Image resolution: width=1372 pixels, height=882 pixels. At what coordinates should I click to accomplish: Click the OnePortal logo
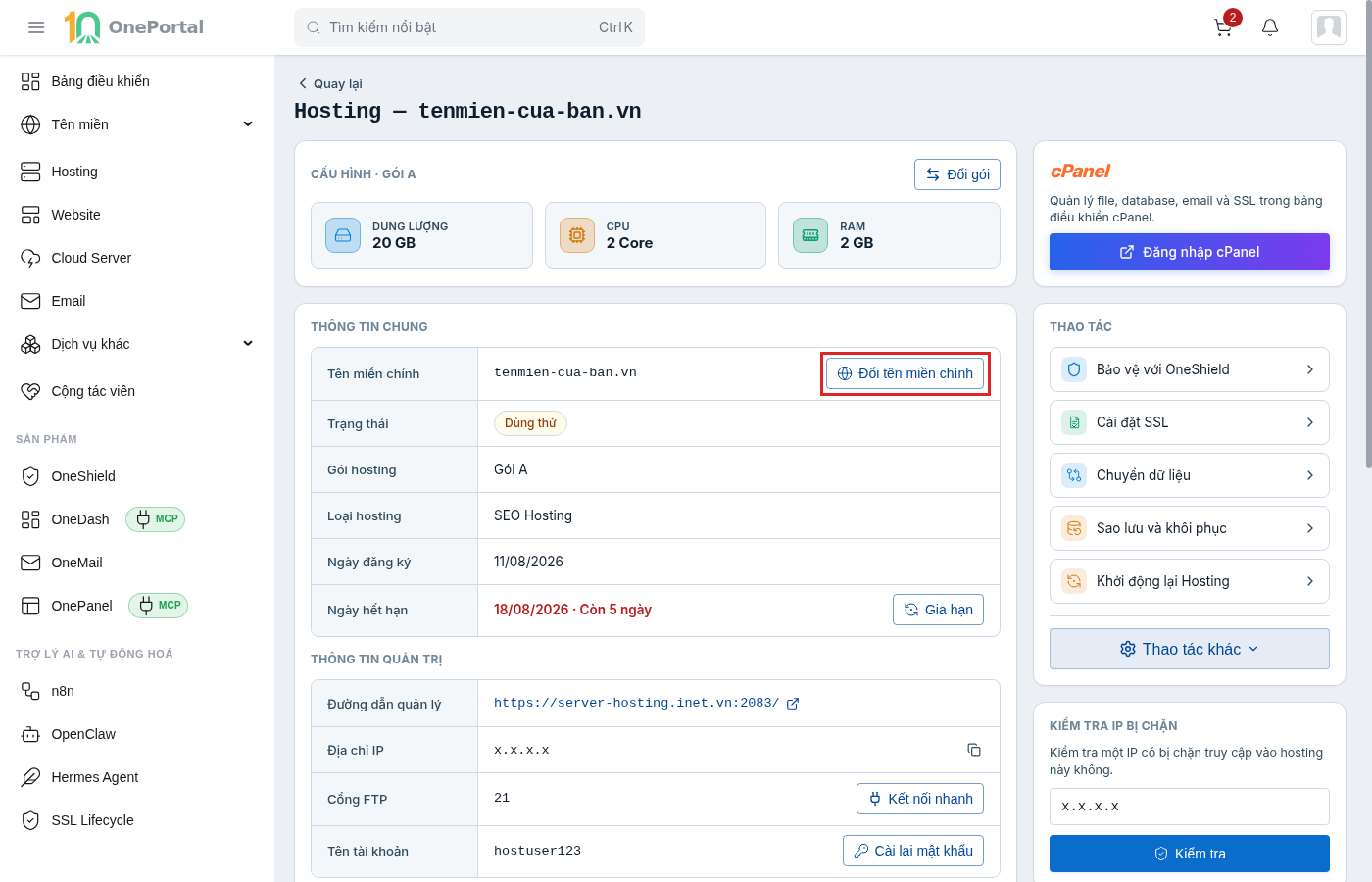[134, 27]
